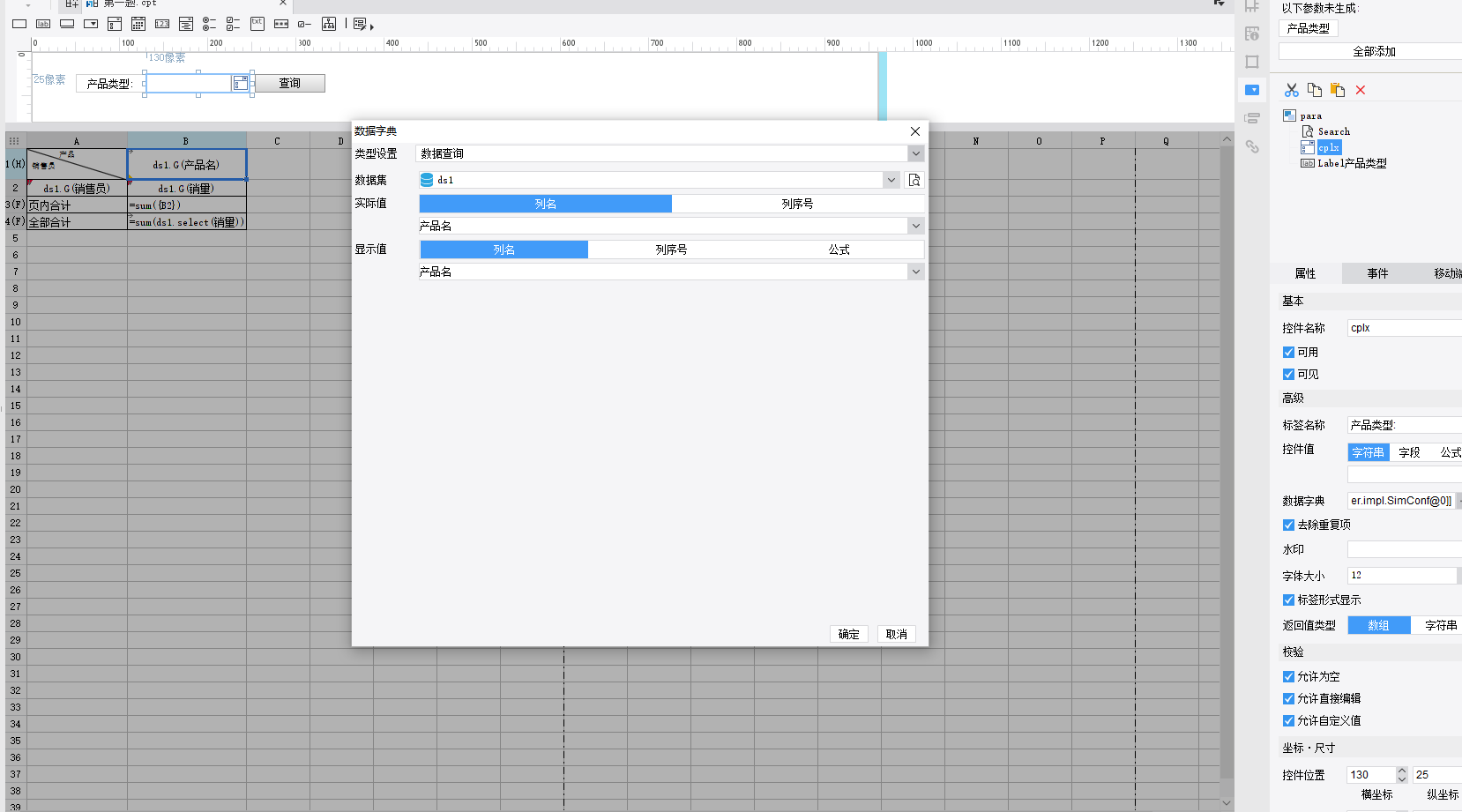The height and width of the screenshot is (812, 1462).
Task: Open the condition attributes side tab
Action: [1252, 118]
